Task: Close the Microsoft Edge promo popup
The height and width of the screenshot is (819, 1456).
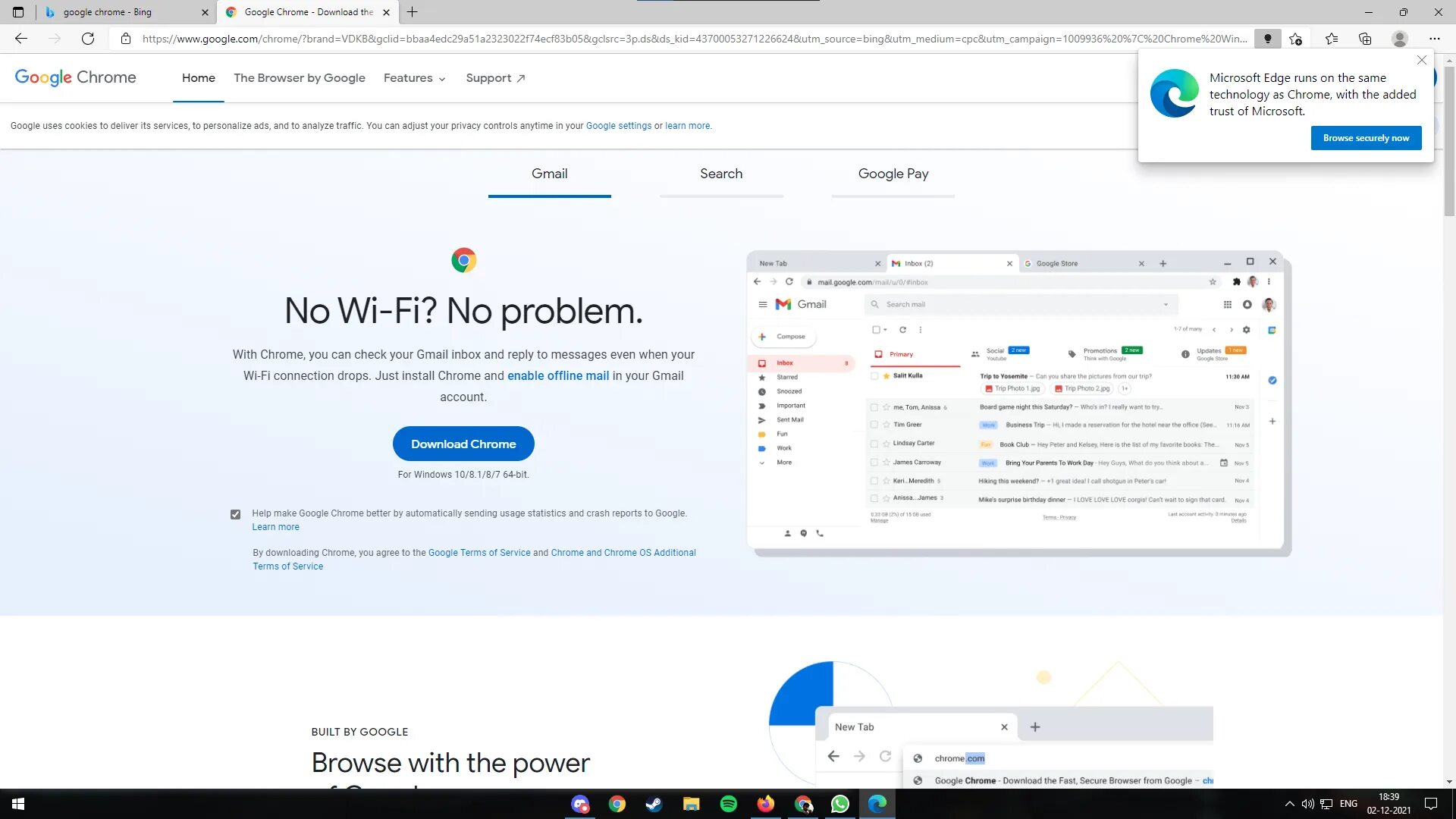Action: click(x=1422, y=60)
